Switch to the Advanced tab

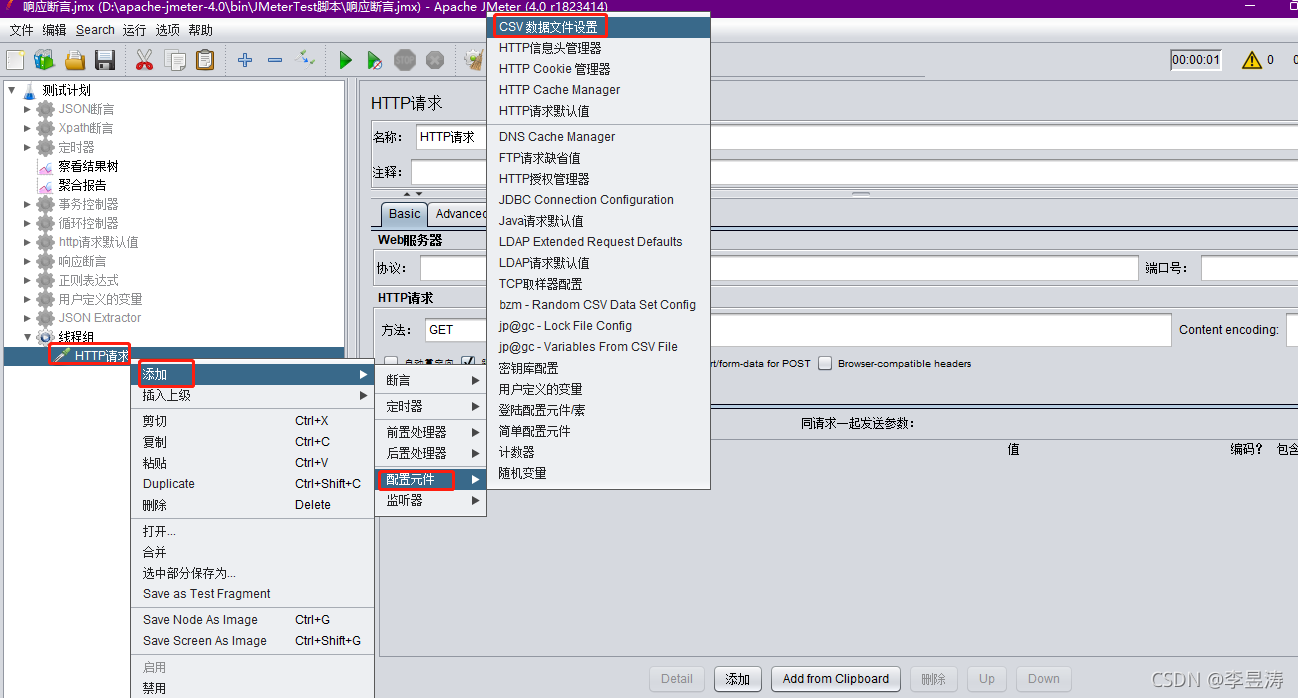tap(459, 214)
